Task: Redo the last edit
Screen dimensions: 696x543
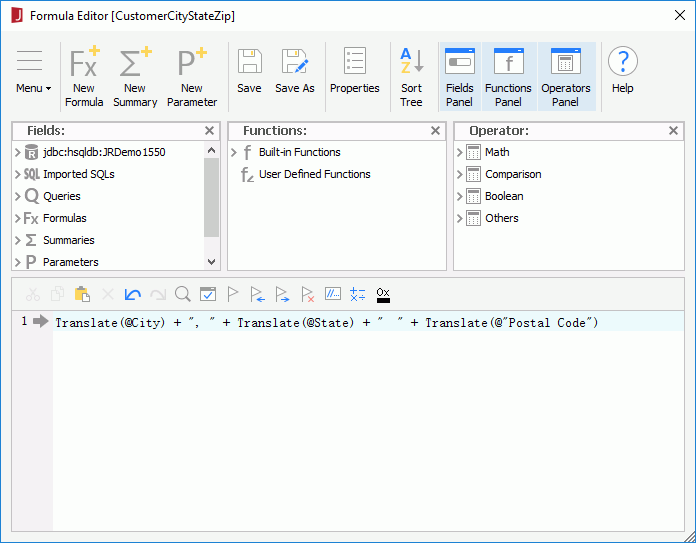Action: pos(158,294)
